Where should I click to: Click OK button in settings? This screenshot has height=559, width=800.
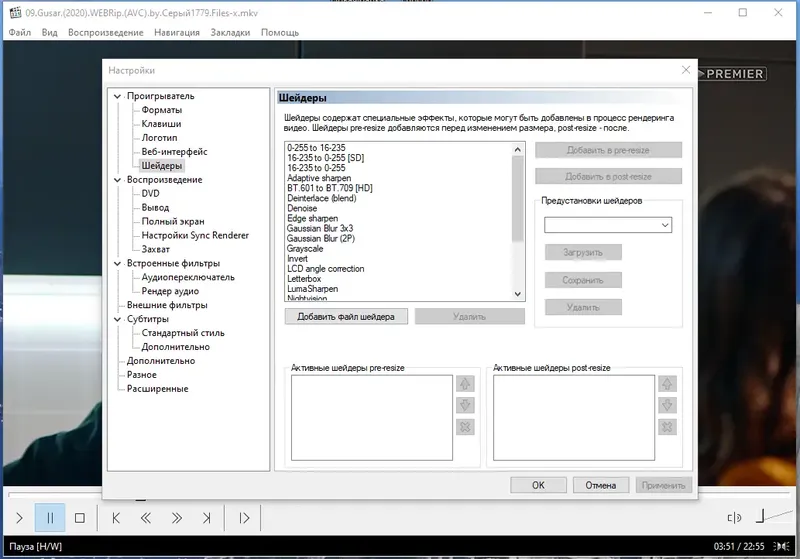click(x=538, y=485)
